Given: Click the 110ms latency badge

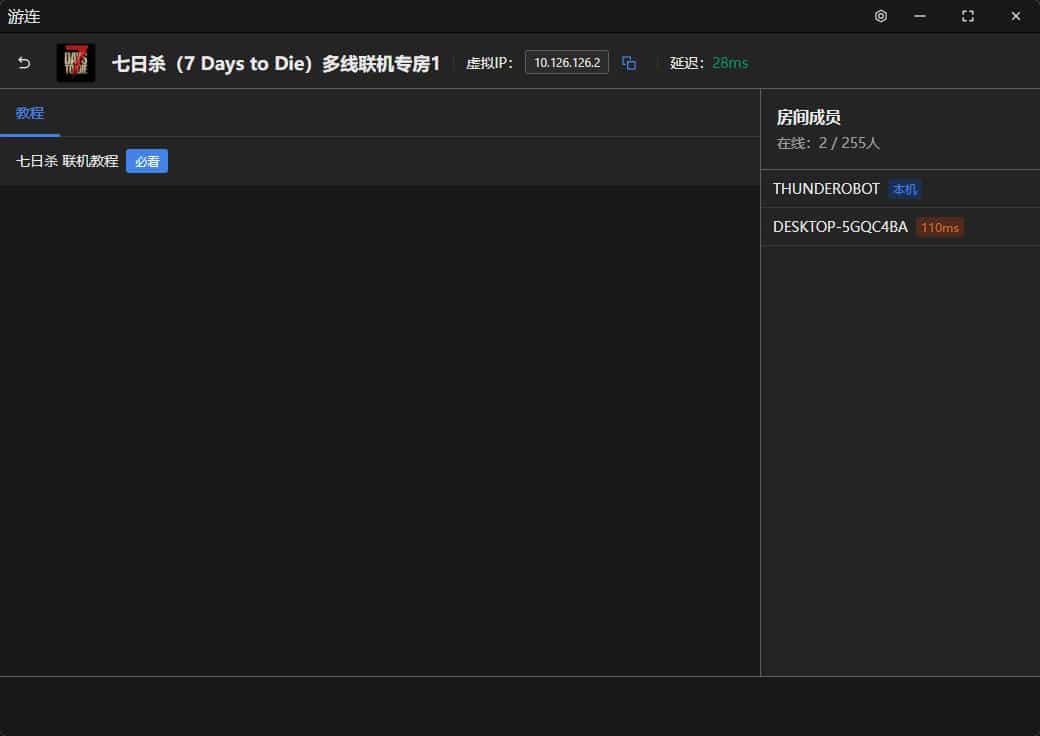Looking at the screenshot, I should tap(940, 227).
